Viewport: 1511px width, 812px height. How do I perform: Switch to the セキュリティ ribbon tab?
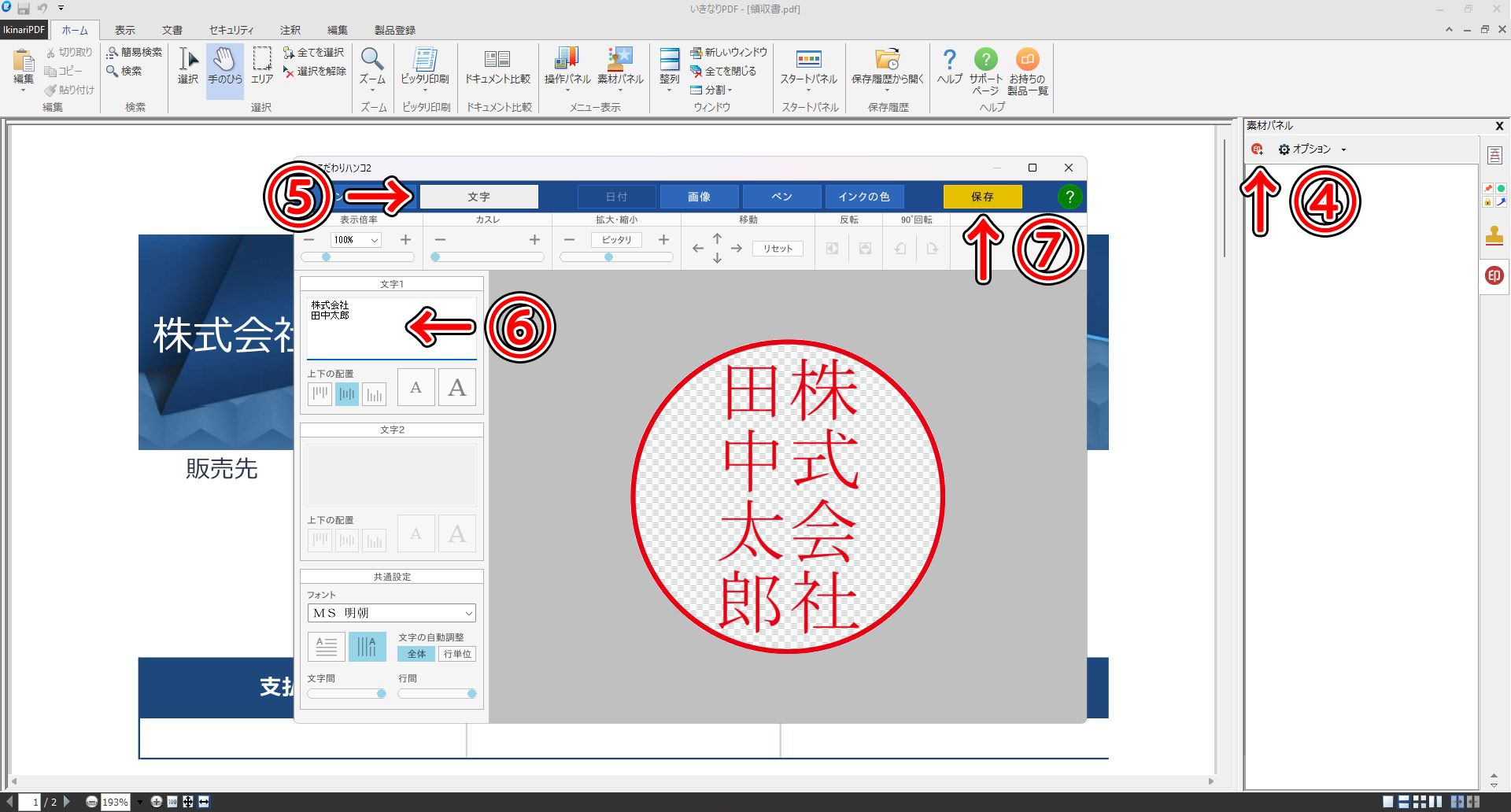tap(231, 30)
